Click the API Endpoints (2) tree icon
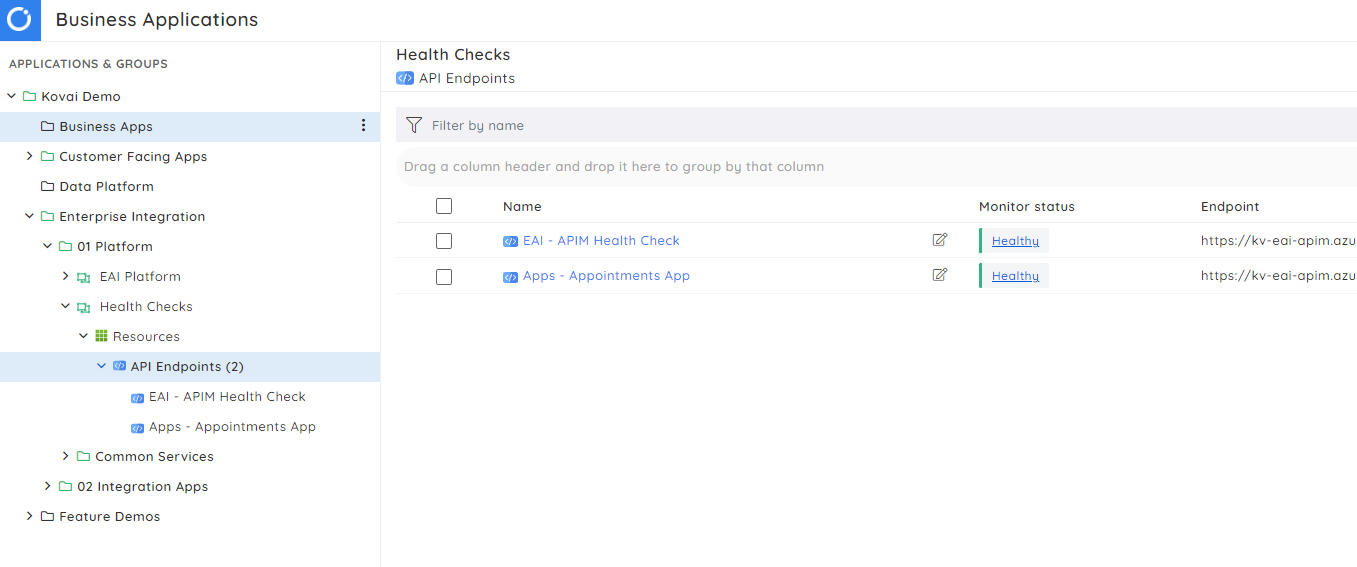The image size is (1357, 567). tap(119, 367)
